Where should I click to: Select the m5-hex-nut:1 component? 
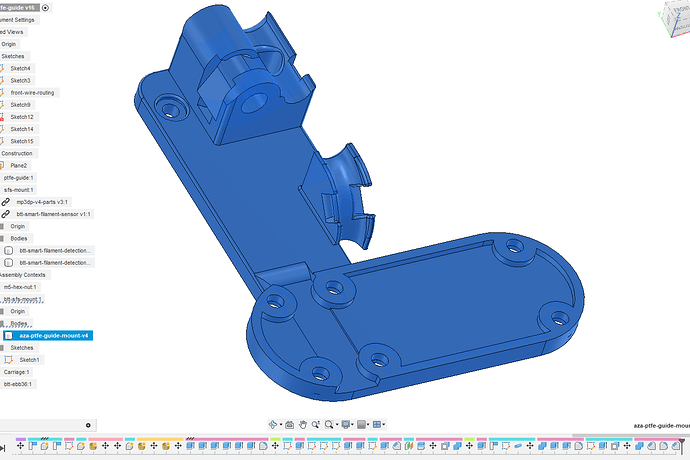[x=20, y=287]
